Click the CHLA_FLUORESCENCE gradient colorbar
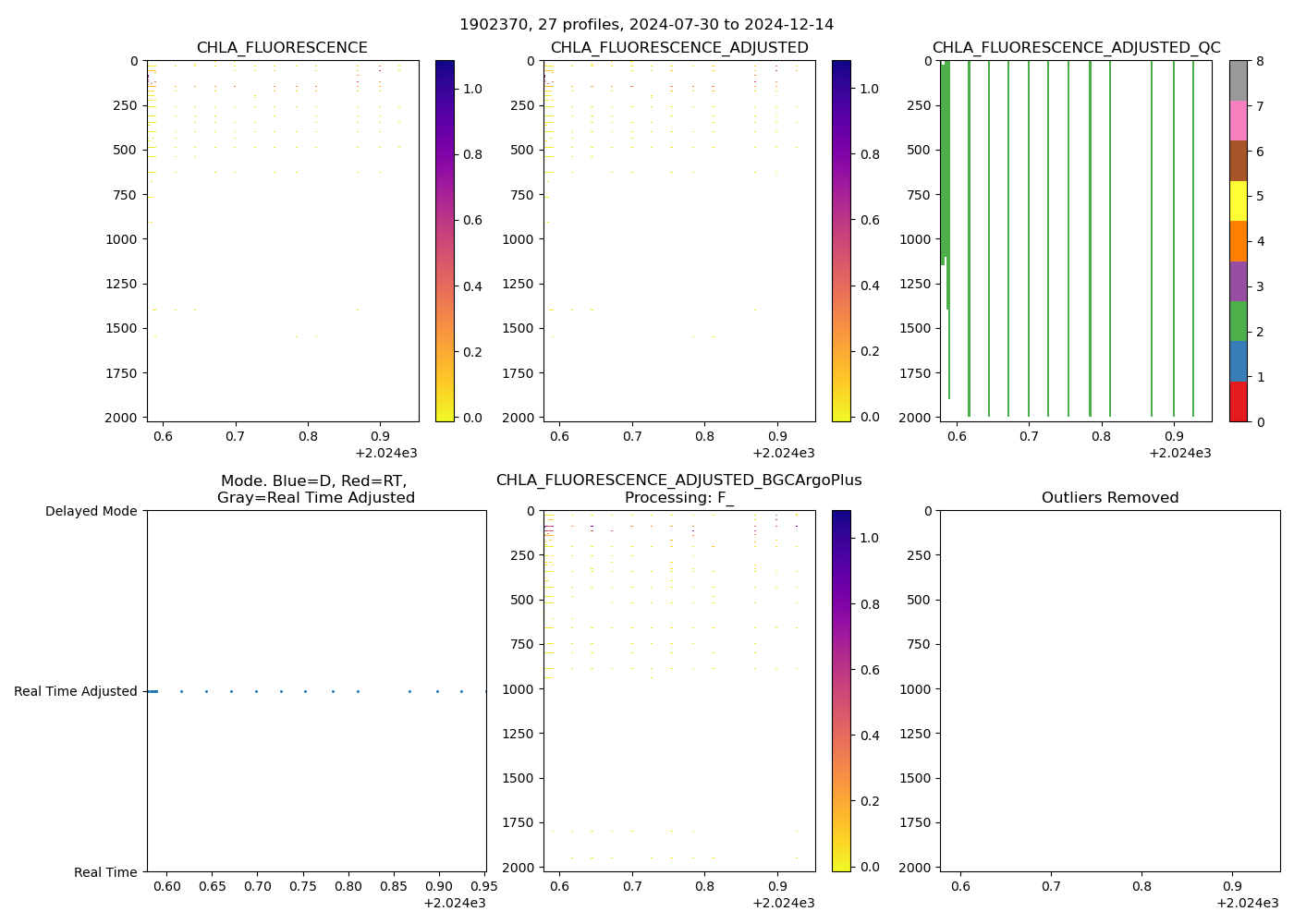 (x=445, y=240)
